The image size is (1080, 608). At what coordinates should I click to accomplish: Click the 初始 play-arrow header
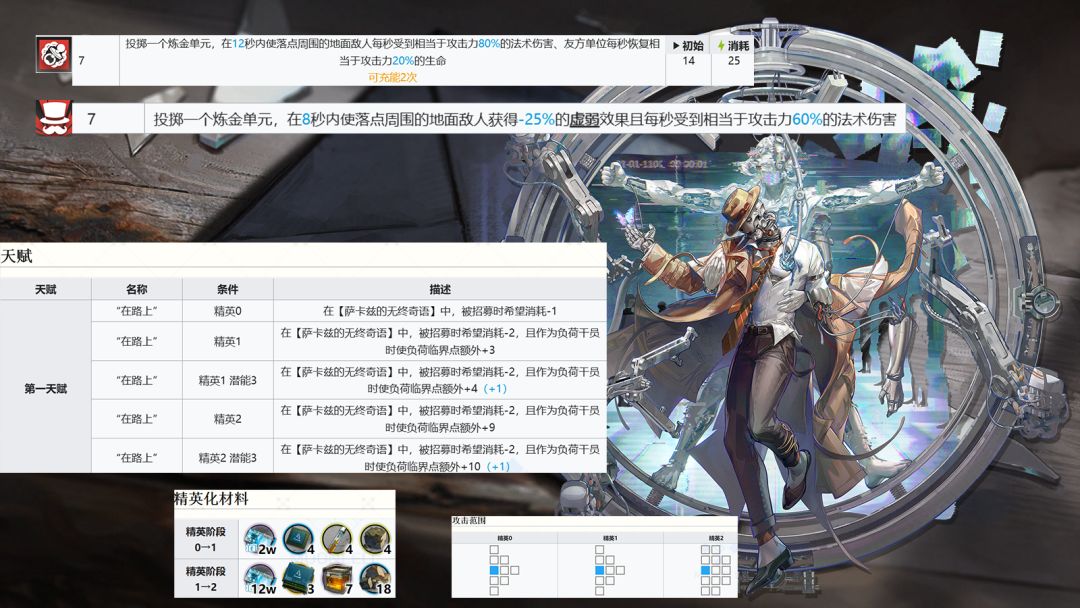[x=688, y=45]
